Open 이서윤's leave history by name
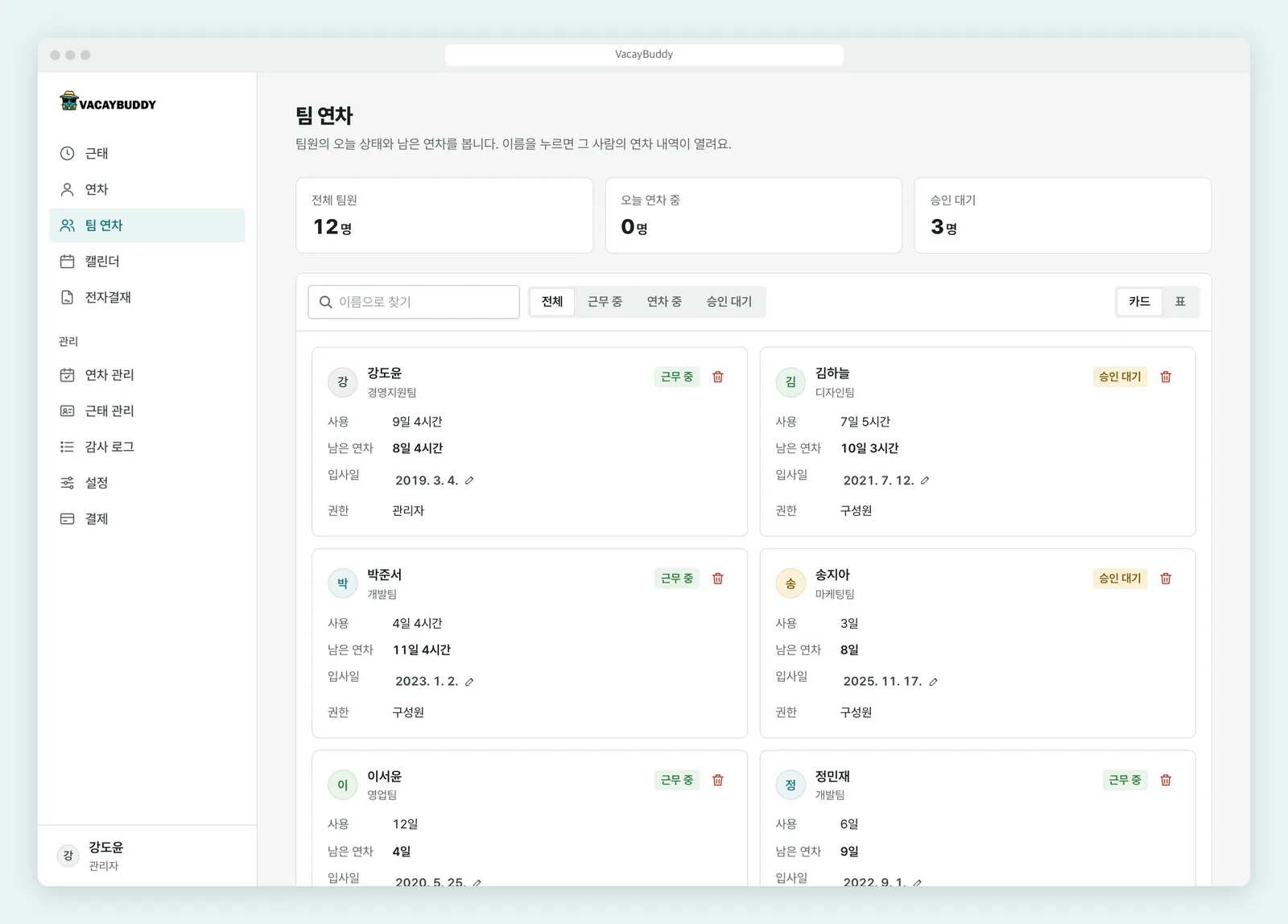1288x924 pixels. [385, 777]
